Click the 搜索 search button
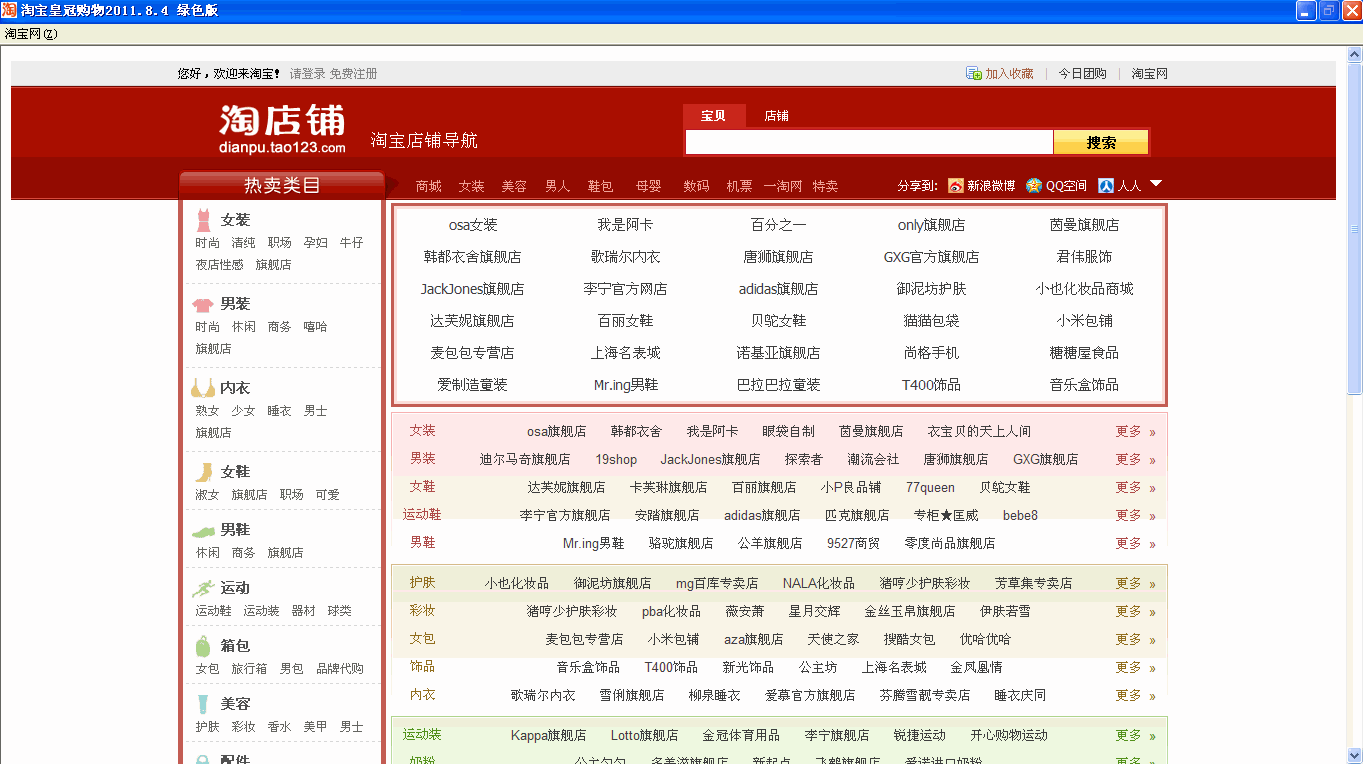 [x=1101, y=143]
